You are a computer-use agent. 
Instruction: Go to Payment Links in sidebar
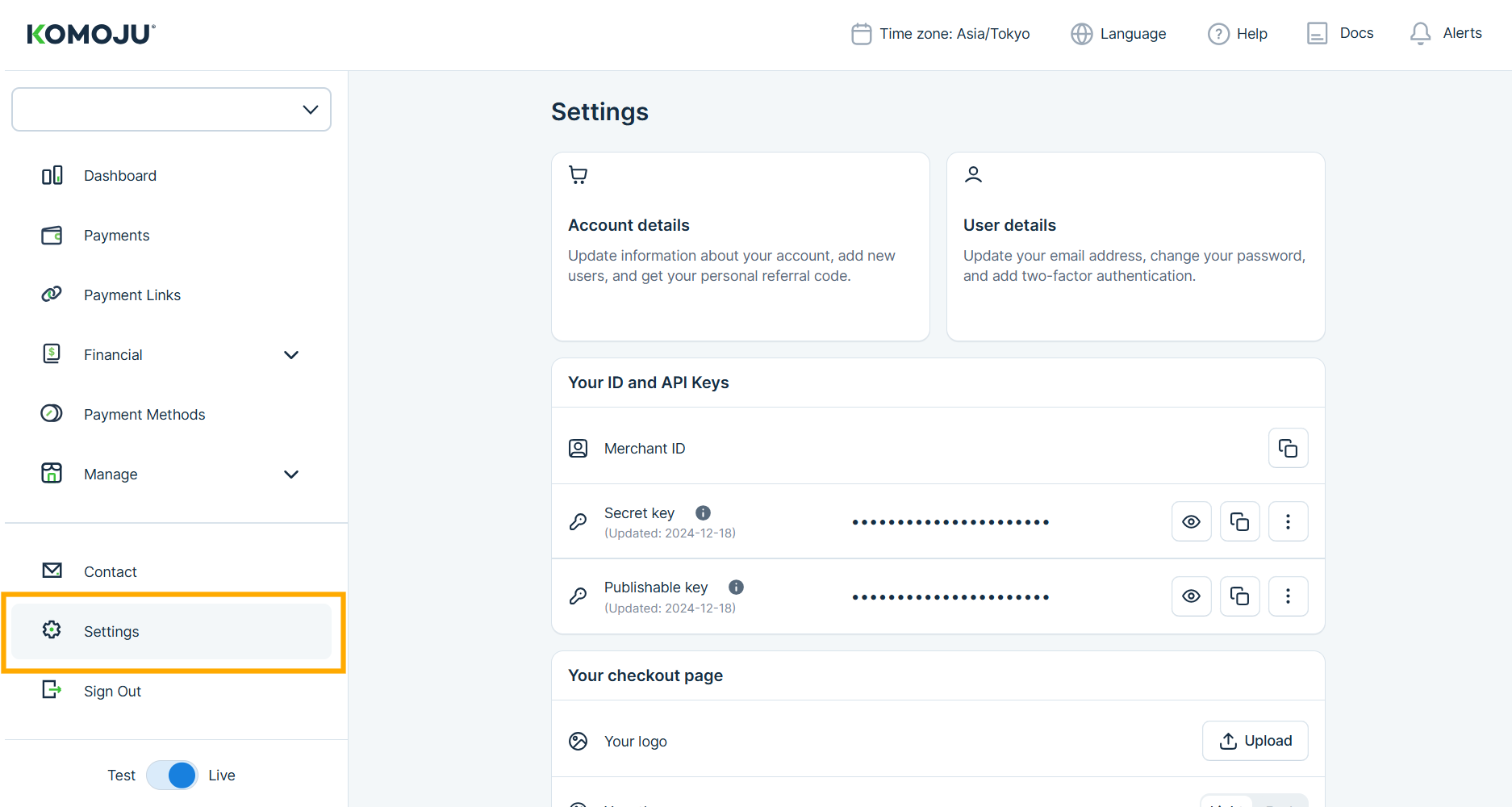point(132,295)
